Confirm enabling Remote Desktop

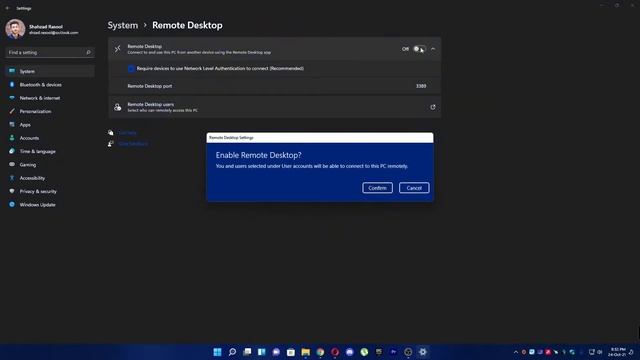pos(377,188)
